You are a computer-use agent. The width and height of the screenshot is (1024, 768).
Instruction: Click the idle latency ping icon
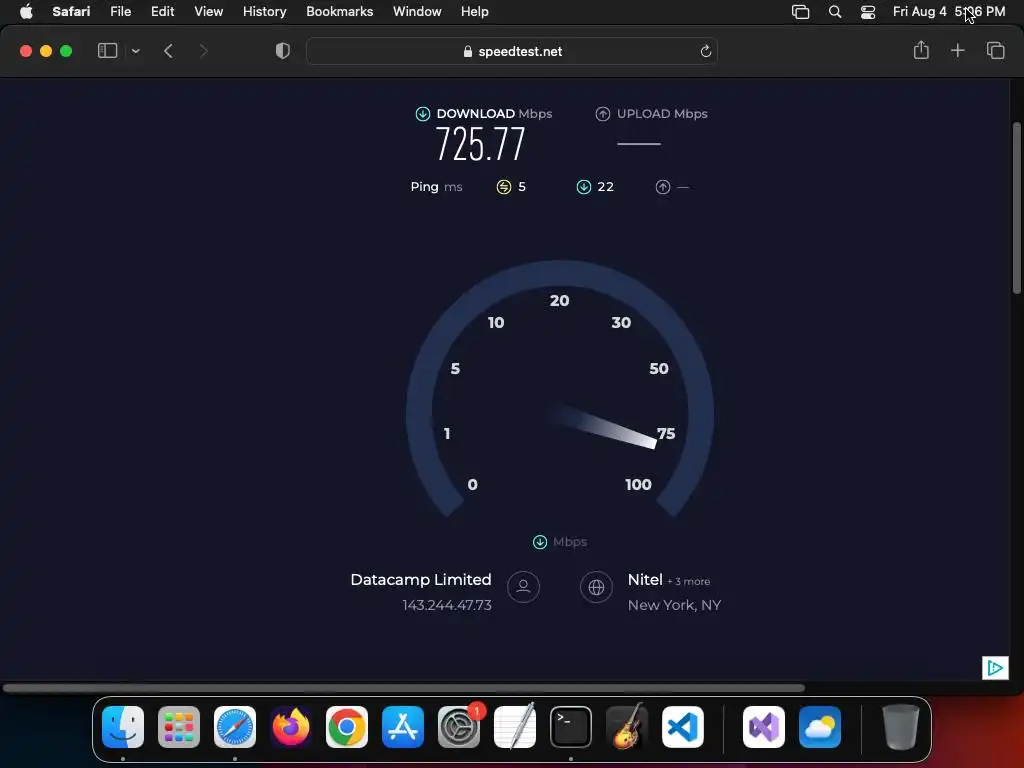pos(504,187)
